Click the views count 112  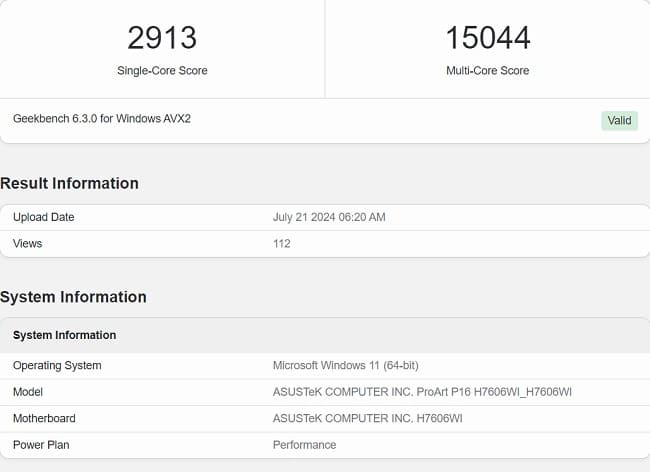[x=281, y=243]
